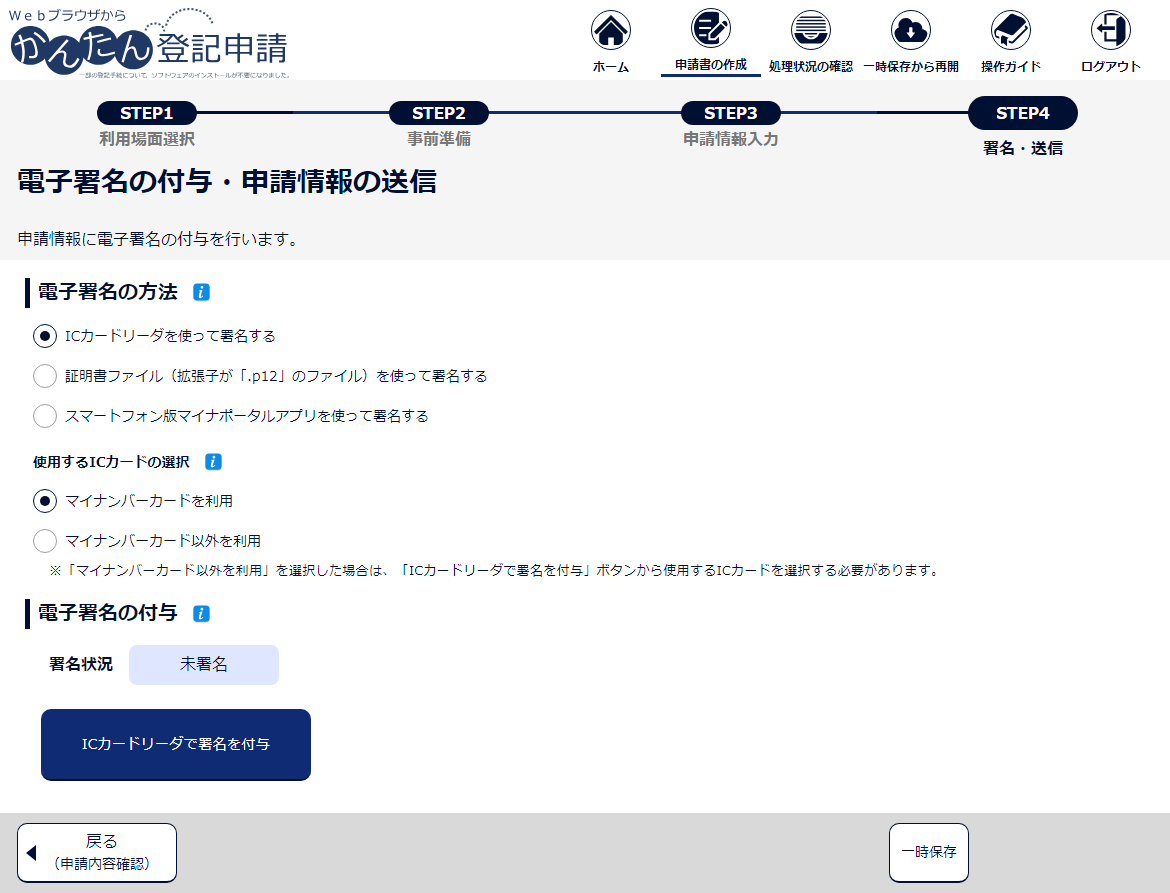The width and height of the screenshot is (1170, 893).
Task: Select マイナンバーカードを利用 radio button
Action: coord(45,501)
